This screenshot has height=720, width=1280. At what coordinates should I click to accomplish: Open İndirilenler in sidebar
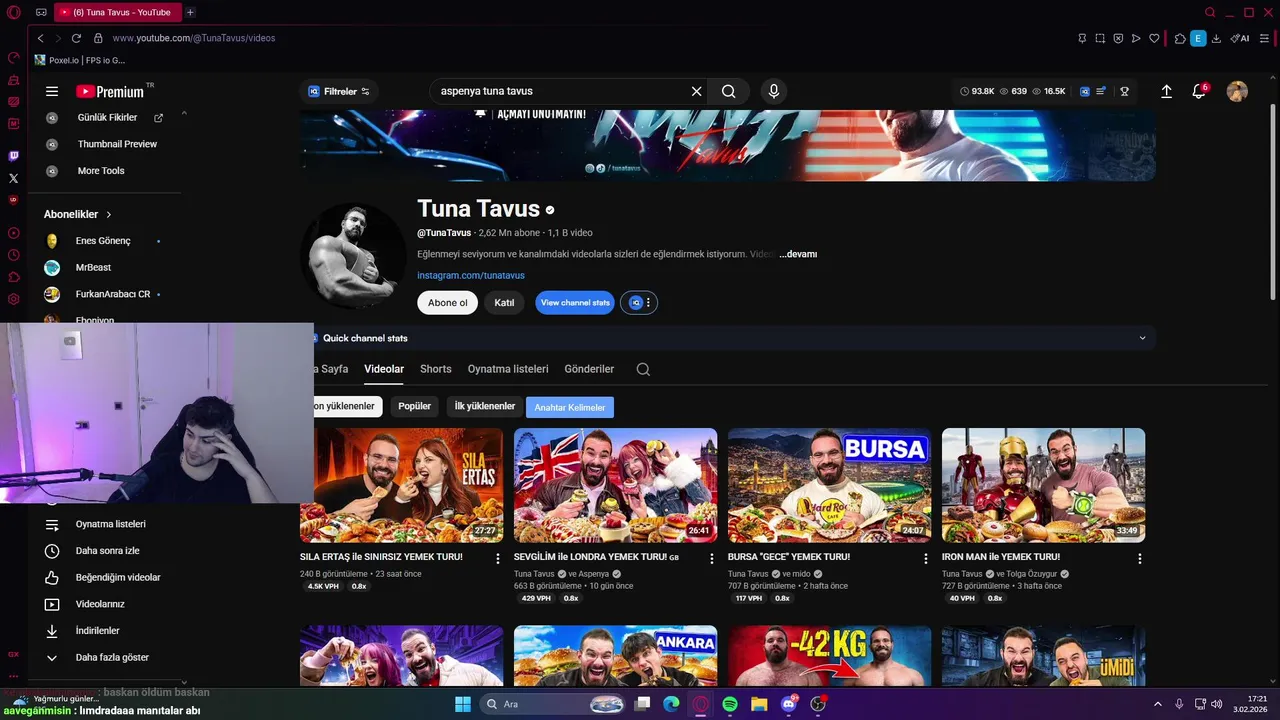click(x=98, y=631)
